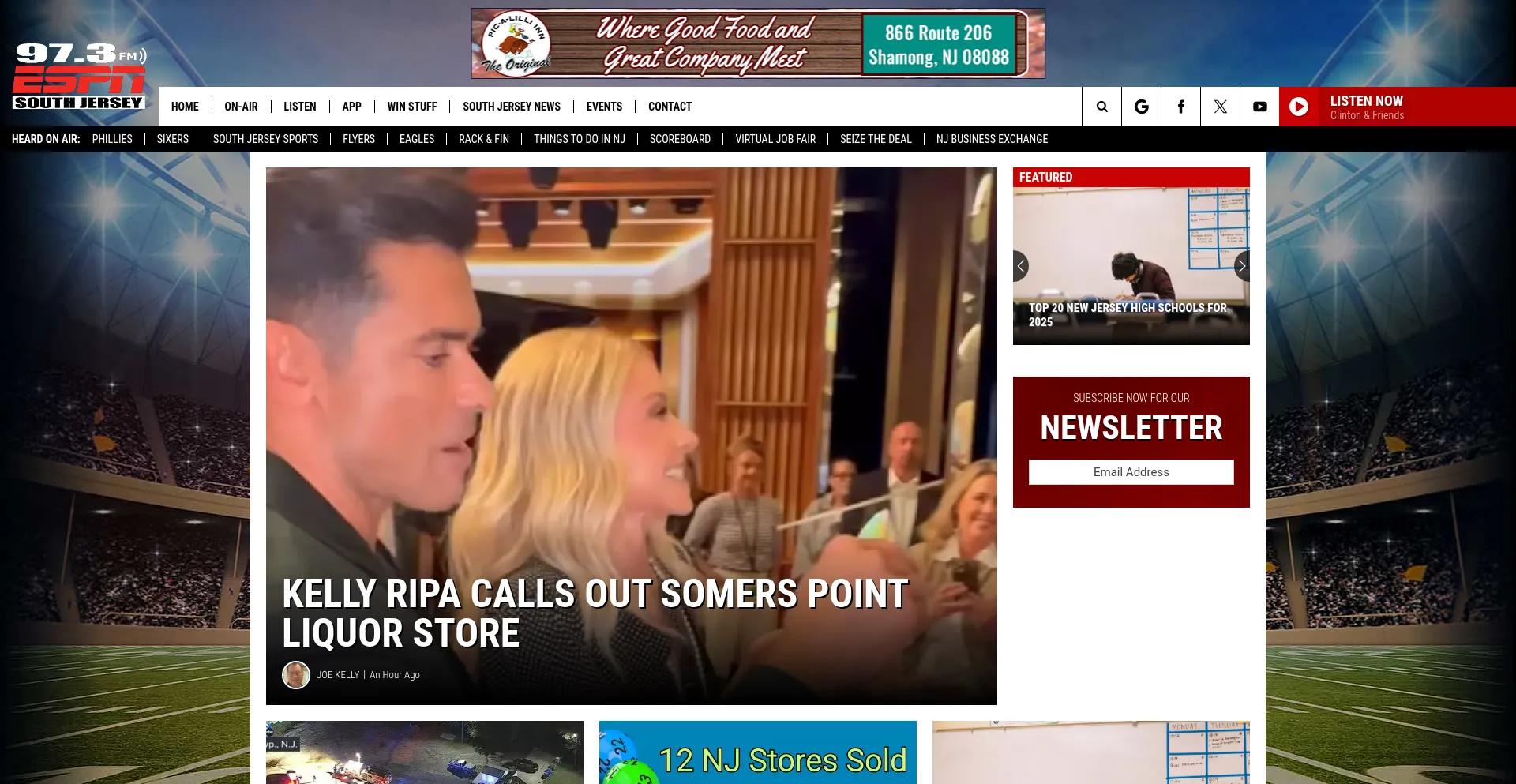The height and width of the screenshot is (784, 1516).
Task: Show previous featured slide with left arrow
Action: 1021,266
